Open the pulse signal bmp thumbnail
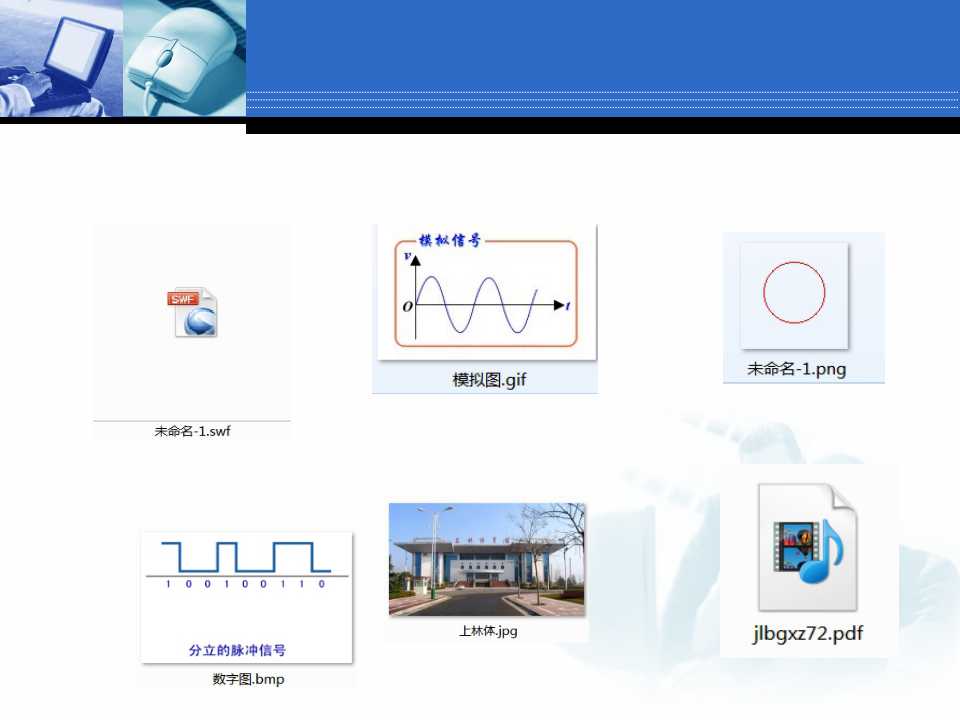960x720 pixels. pos(247,598)
